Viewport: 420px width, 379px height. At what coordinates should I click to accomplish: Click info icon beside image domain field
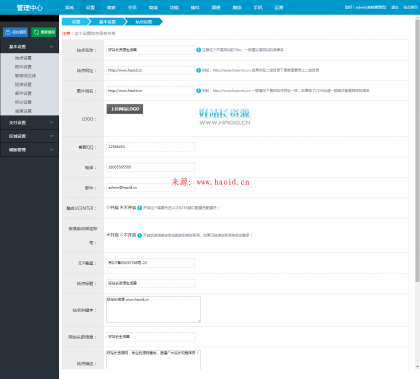(x=199, y=91)
